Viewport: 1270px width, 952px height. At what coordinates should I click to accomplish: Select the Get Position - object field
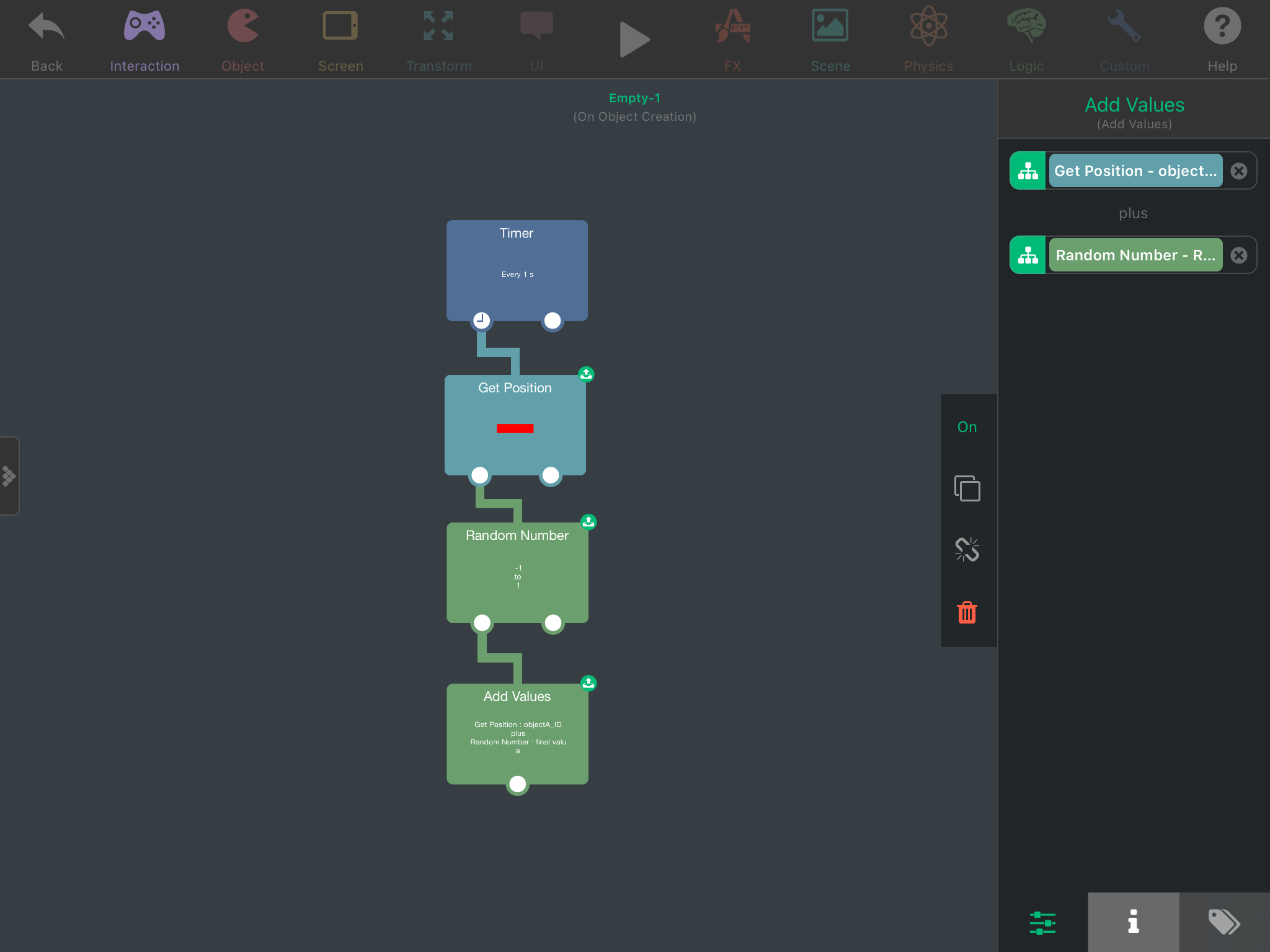pyautogui.click(x=1135, y=171)
